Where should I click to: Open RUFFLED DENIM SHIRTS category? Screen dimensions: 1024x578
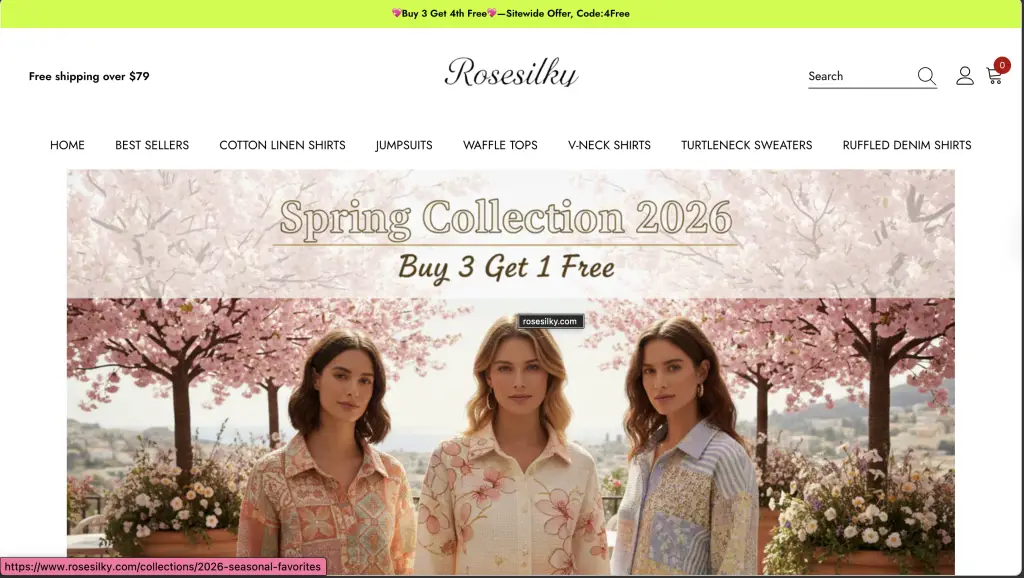coord(906,145)
